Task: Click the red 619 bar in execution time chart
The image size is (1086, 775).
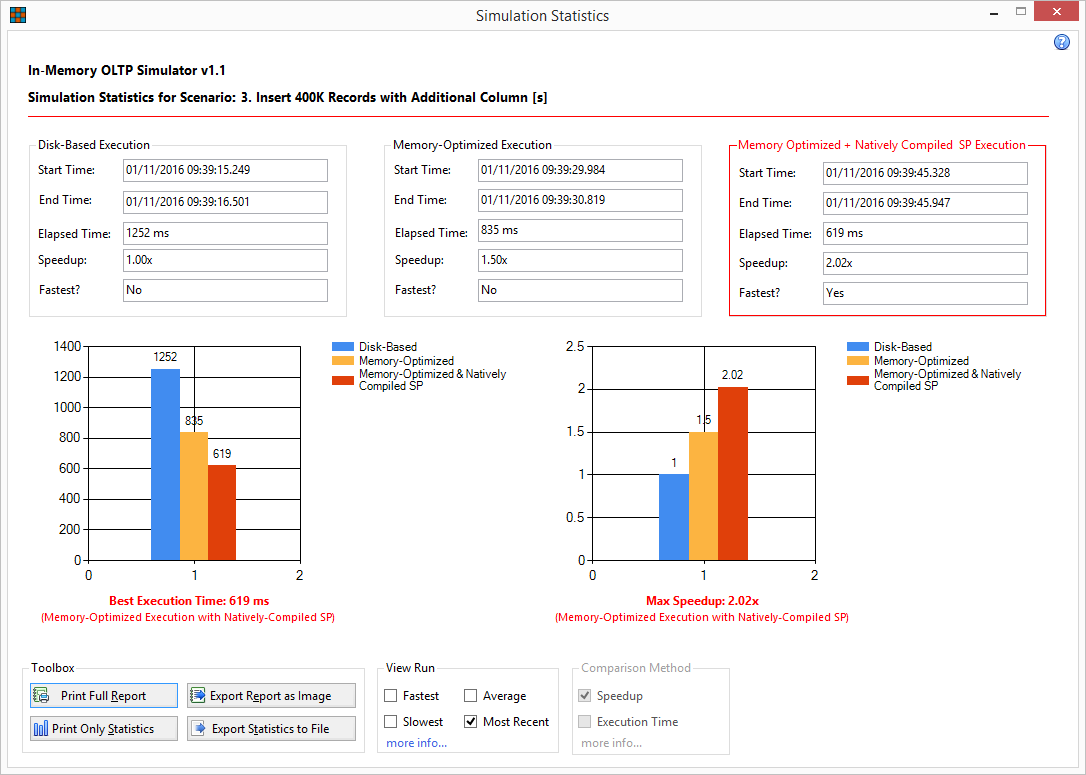Action: [x=222, y=513]
